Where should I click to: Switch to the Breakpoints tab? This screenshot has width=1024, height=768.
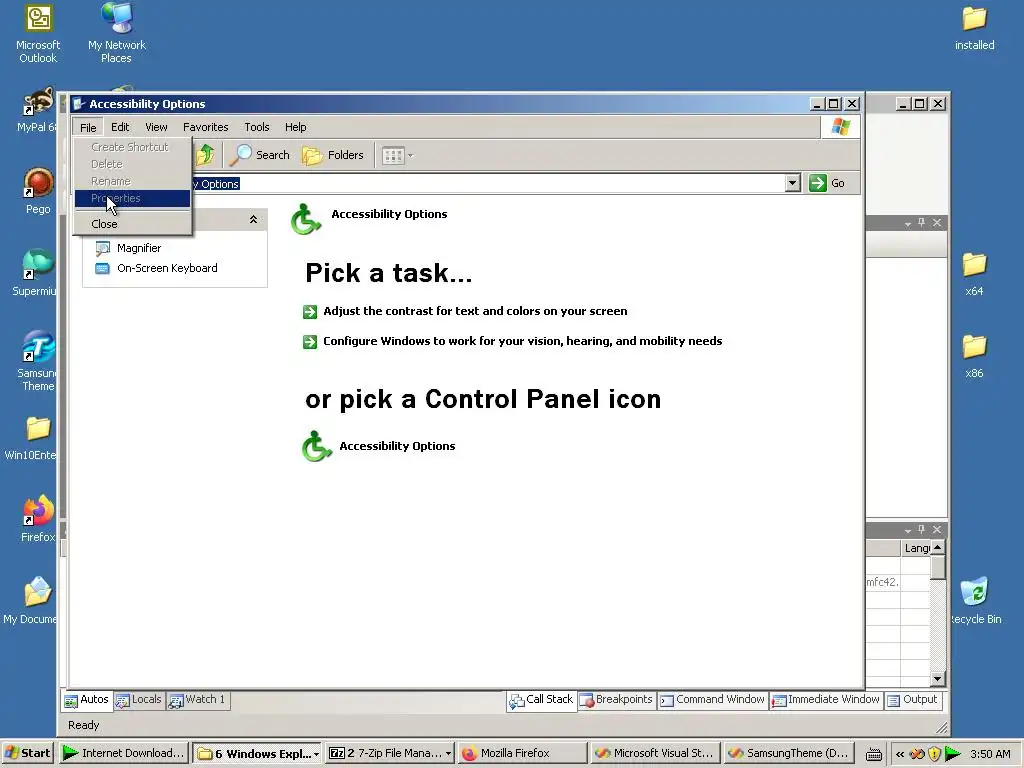(616, 700)
